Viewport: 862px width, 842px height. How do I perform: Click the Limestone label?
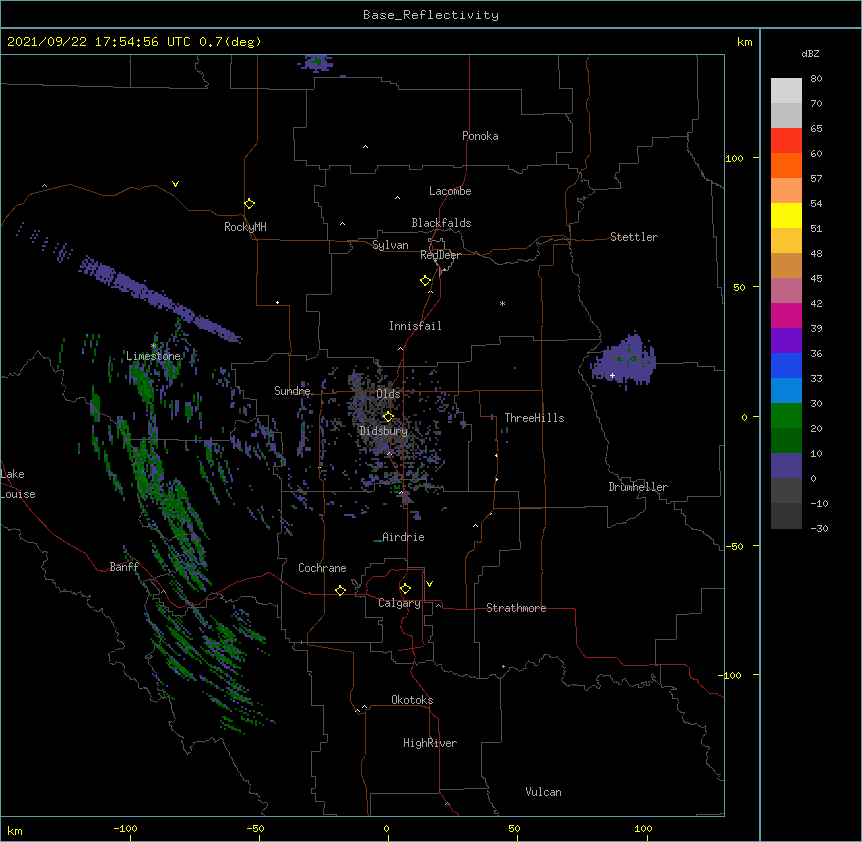click(153, 356)
